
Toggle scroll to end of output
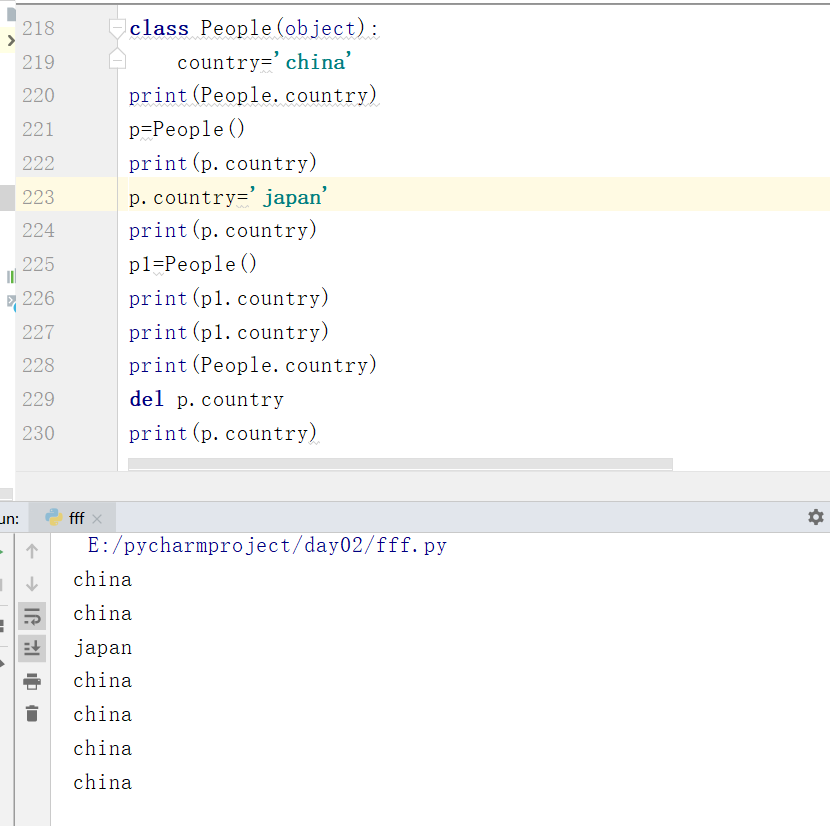click(x=32, y=649)
